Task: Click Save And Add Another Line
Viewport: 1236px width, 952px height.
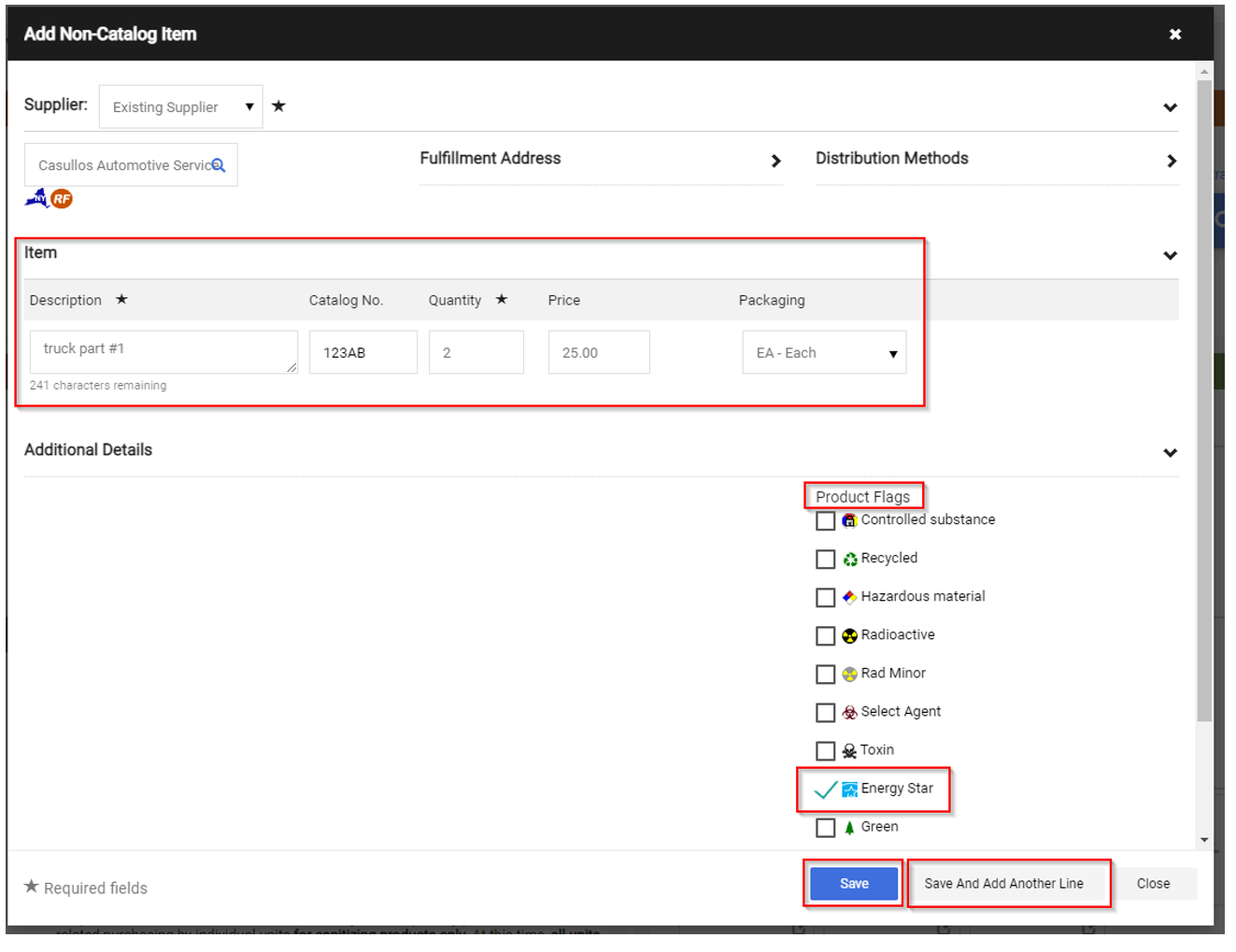Action: pyautogui.click(x=1003, y=884)
